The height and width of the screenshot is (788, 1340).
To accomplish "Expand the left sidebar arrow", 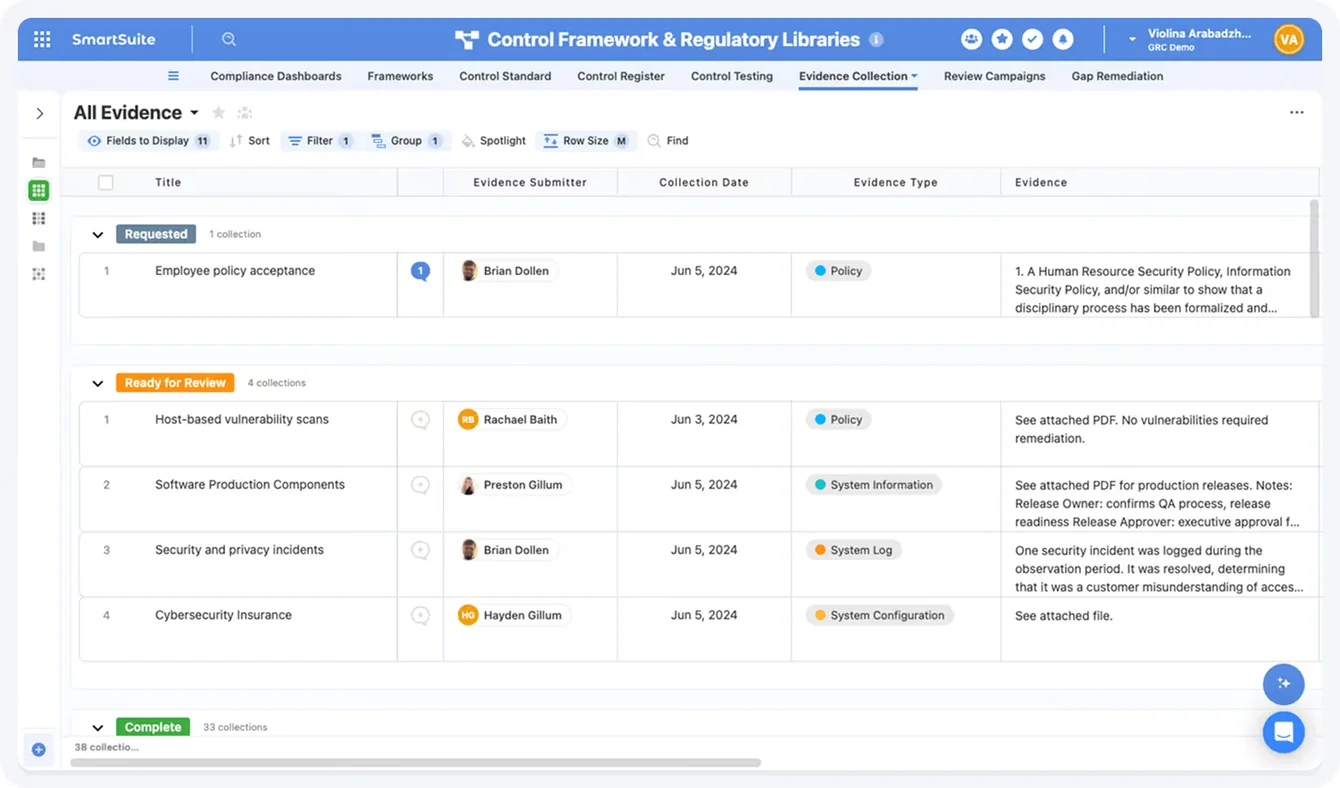I will point(40,114).
